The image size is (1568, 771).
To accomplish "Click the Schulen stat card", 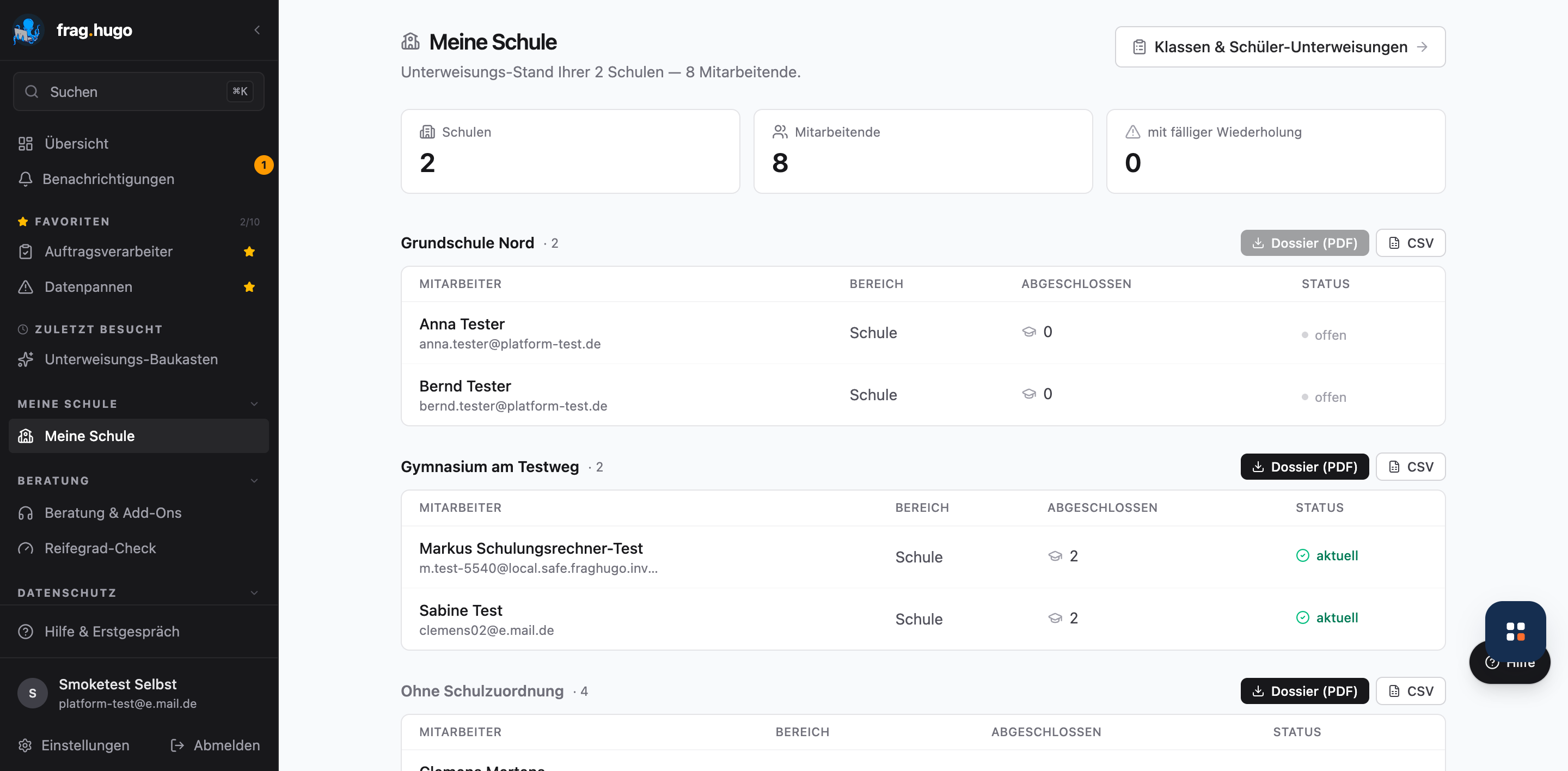I will coord(571,151).
